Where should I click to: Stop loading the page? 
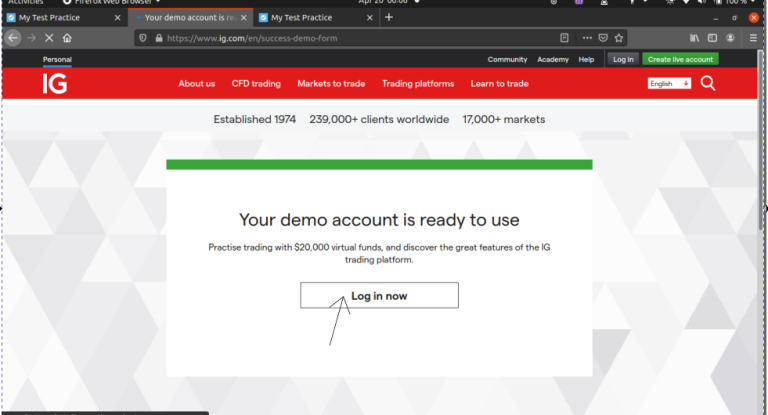point(49,38)
